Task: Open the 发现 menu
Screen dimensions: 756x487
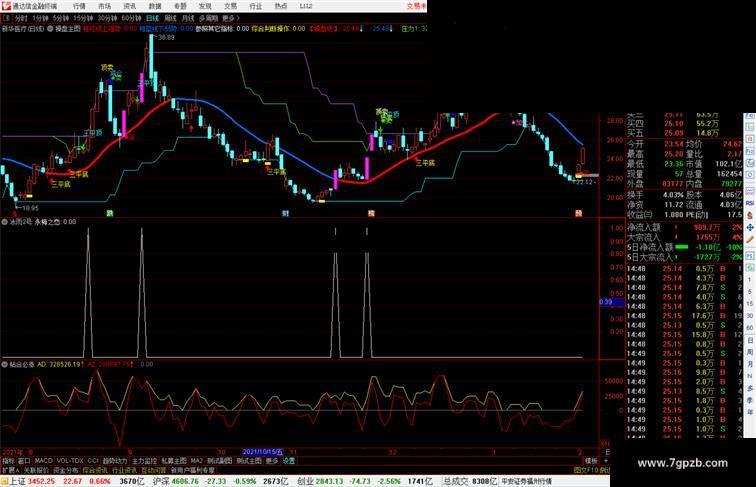Action: coord(205,6)
